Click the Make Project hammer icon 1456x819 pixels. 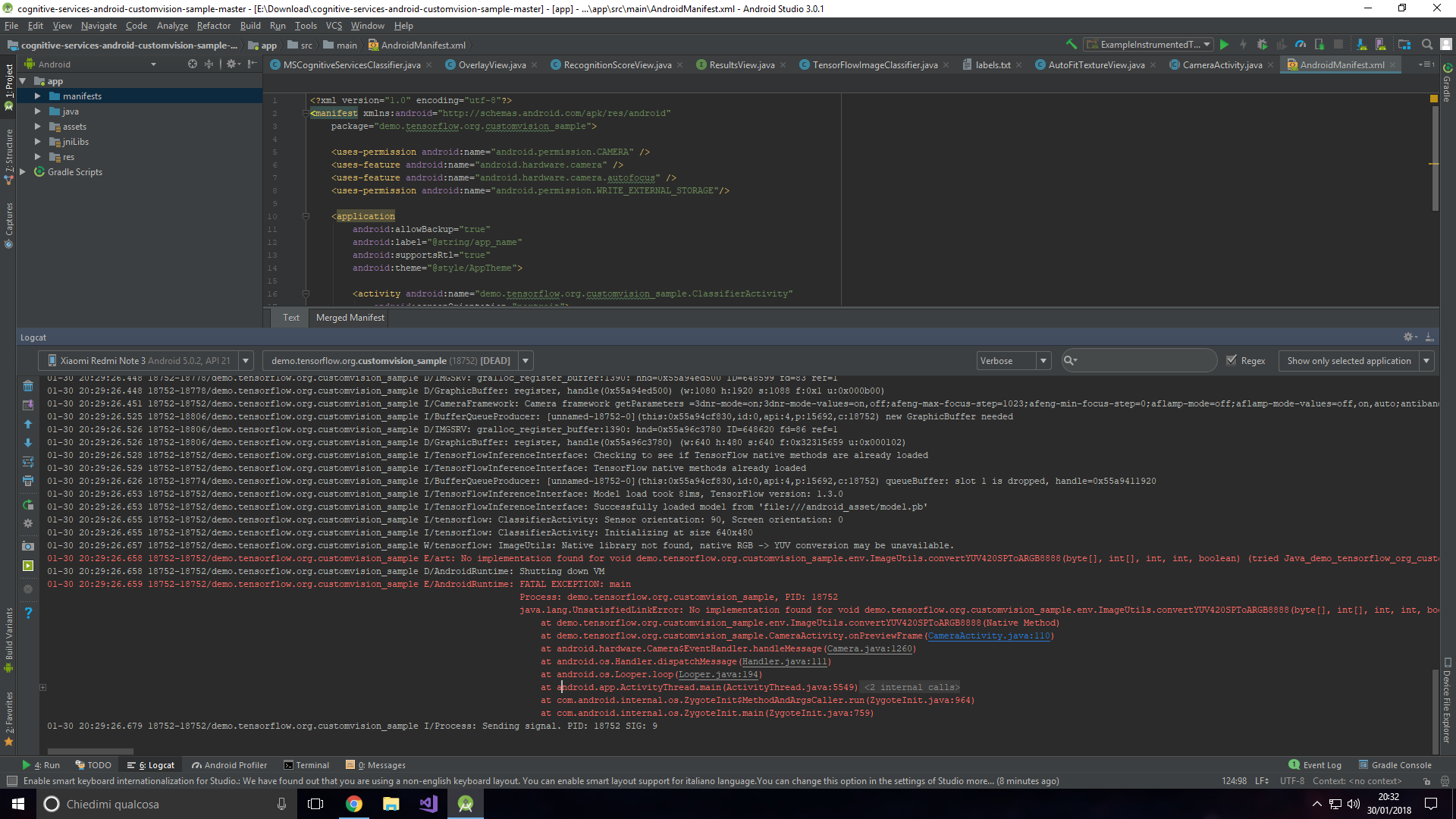pos(1072,45)
